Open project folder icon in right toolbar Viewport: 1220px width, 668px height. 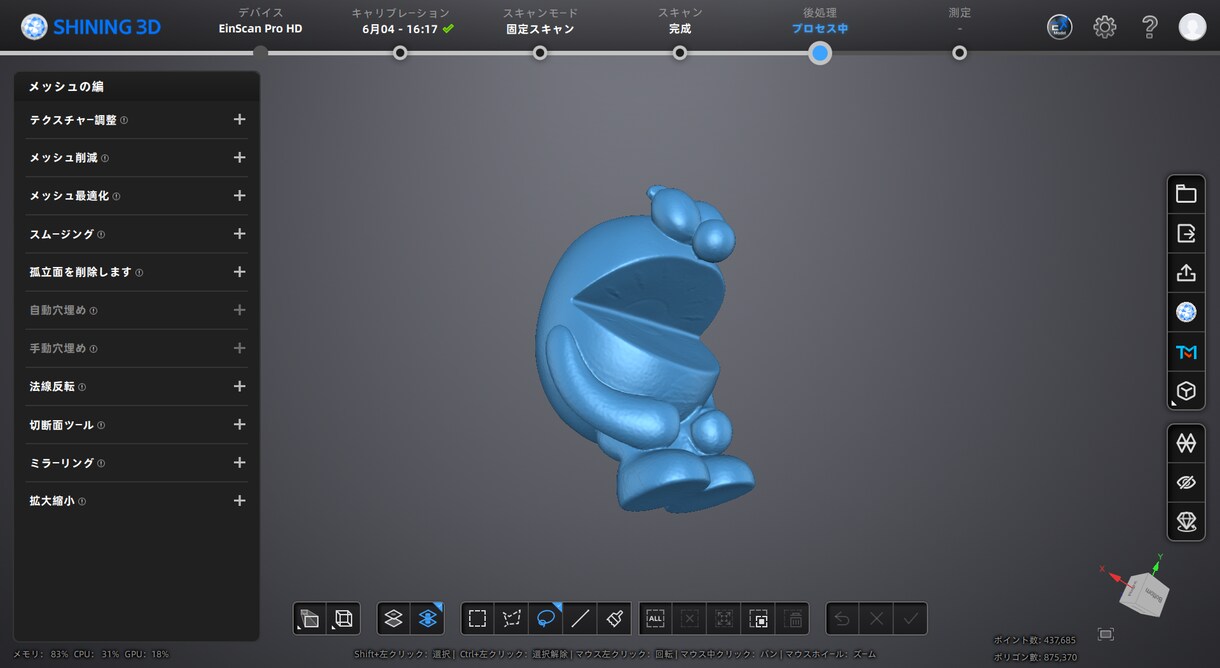(x=1186, y=194)
